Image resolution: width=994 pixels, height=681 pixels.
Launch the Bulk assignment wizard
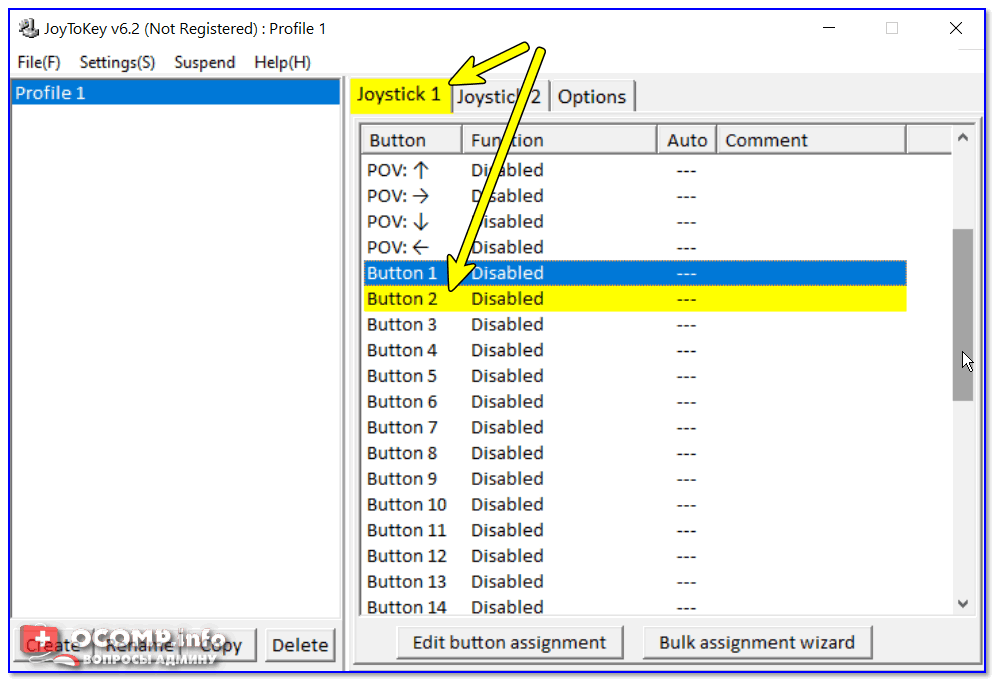click(x=756, y=642)
